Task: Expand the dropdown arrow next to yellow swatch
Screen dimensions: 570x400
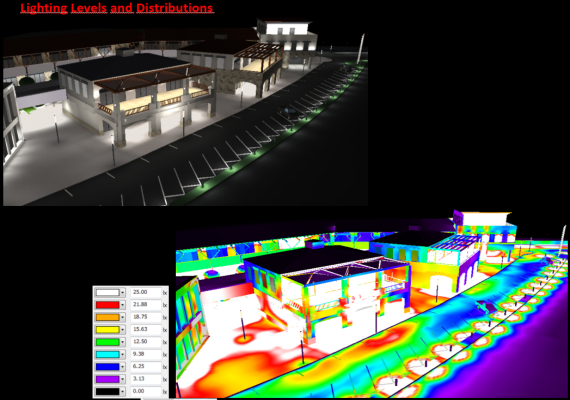Action: [123, 329]
